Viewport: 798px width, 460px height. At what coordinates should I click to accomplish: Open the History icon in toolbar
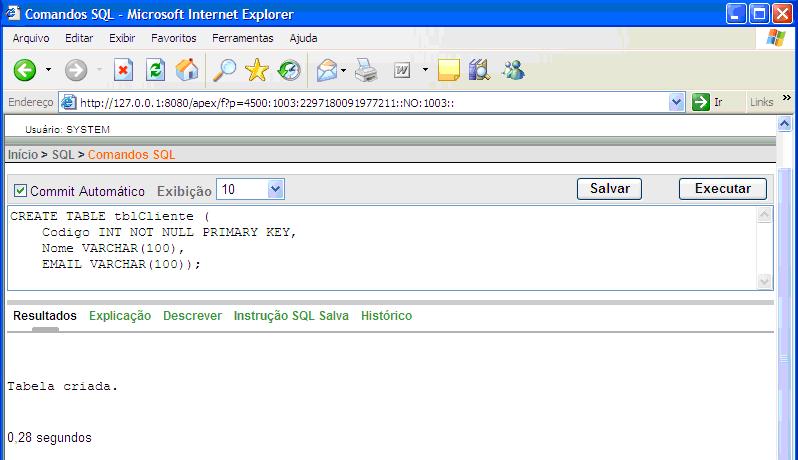point(289,70)
